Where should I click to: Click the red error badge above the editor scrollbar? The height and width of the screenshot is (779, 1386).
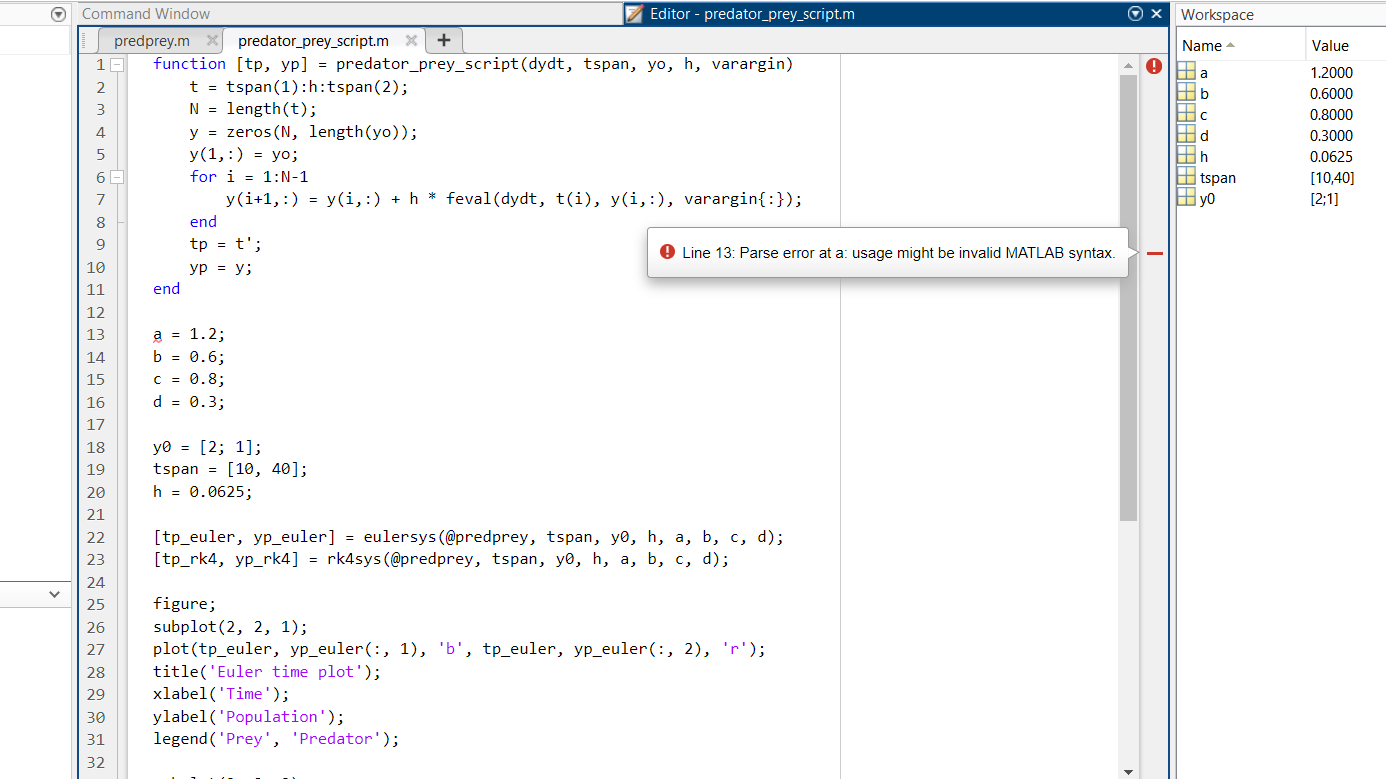1154,64
